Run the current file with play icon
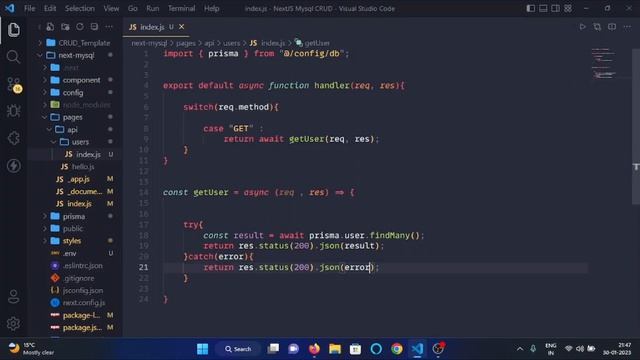640x360 pixels. 582,27
